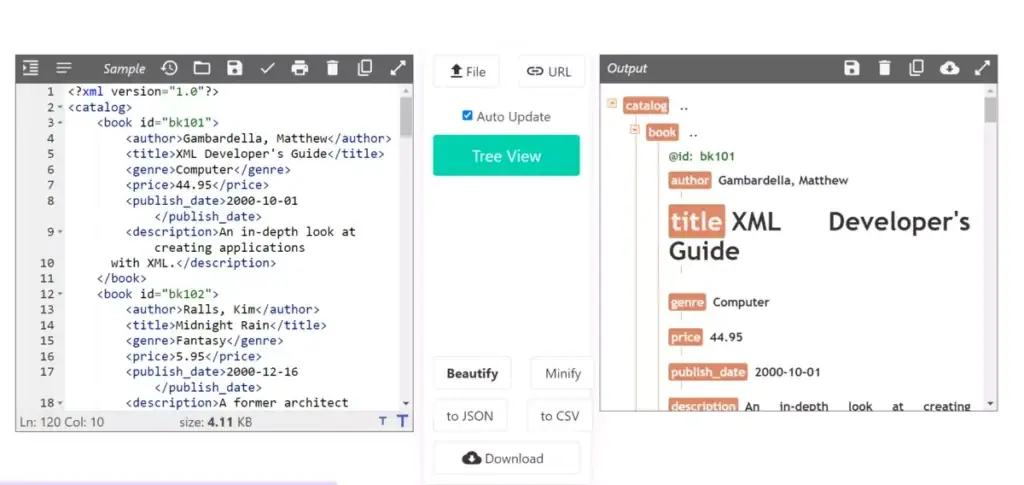Click the Download button
This screenshot has width=1024, height=485.
coord(506,458)
